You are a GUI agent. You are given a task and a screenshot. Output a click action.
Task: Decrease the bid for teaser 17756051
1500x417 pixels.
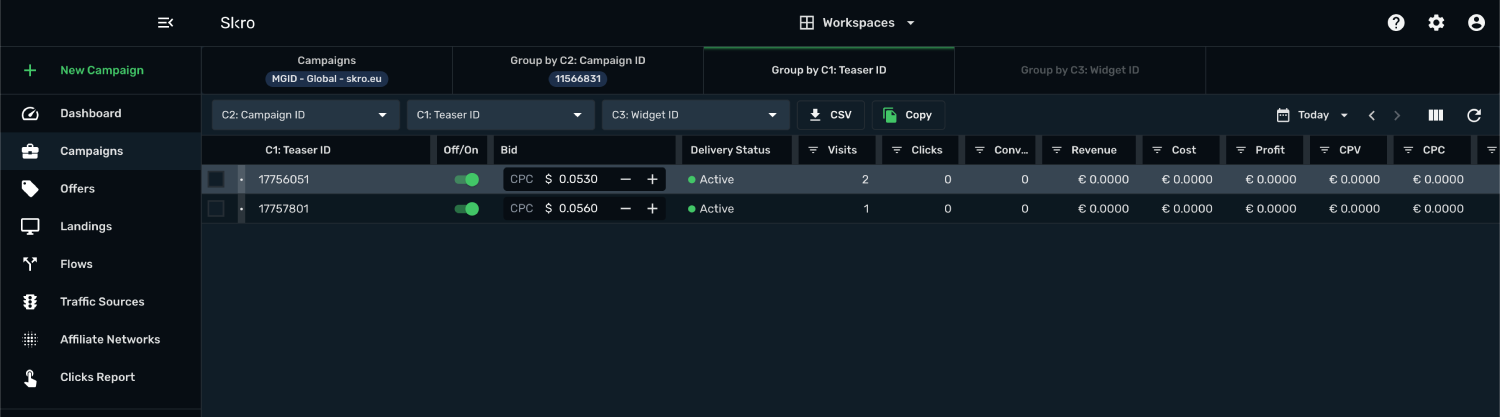(626, 180)
